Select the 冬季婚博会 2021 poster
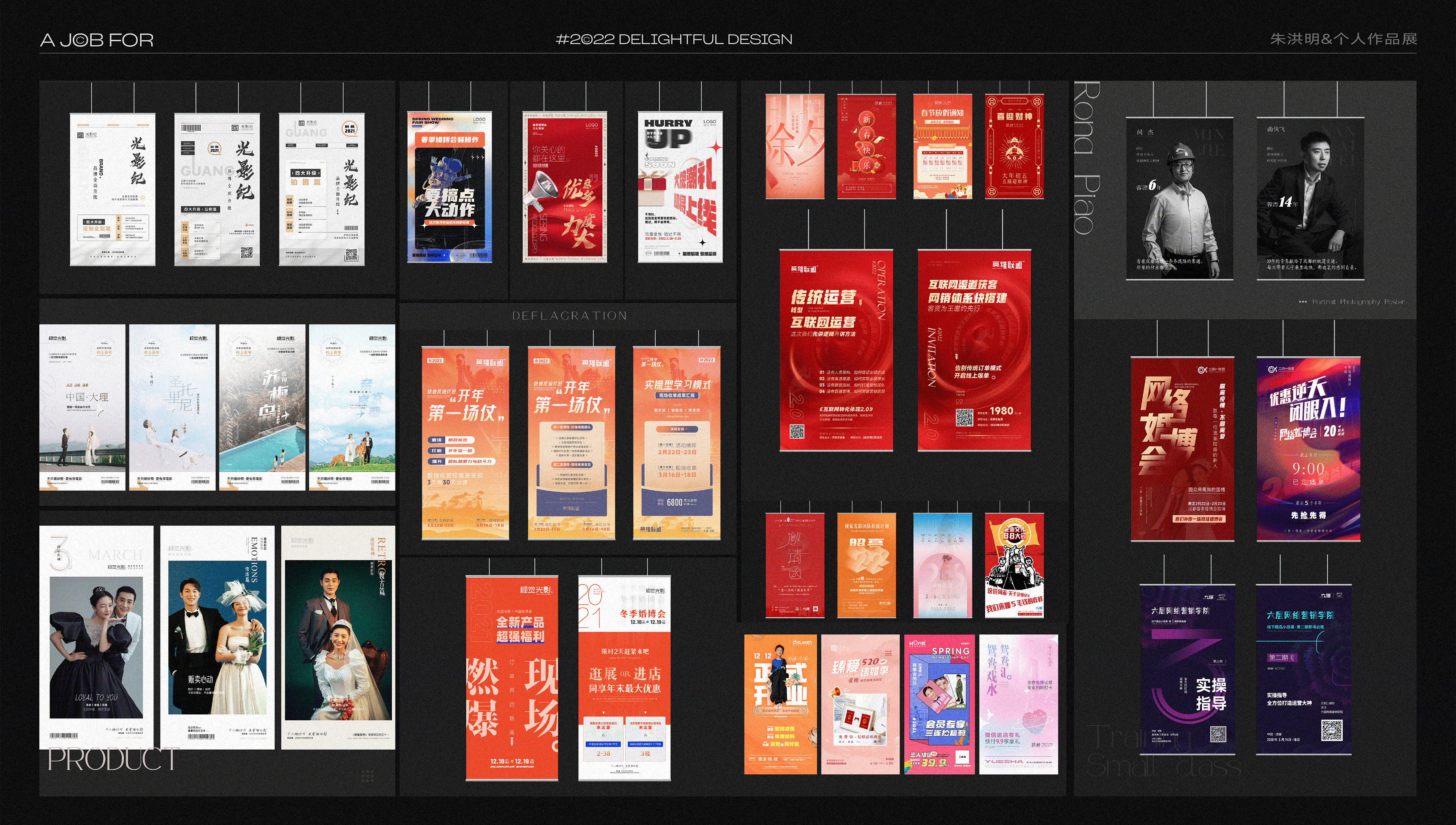The height and width of the screenshot is (825, 1456). pyautogui.click(x=624, y=678)
